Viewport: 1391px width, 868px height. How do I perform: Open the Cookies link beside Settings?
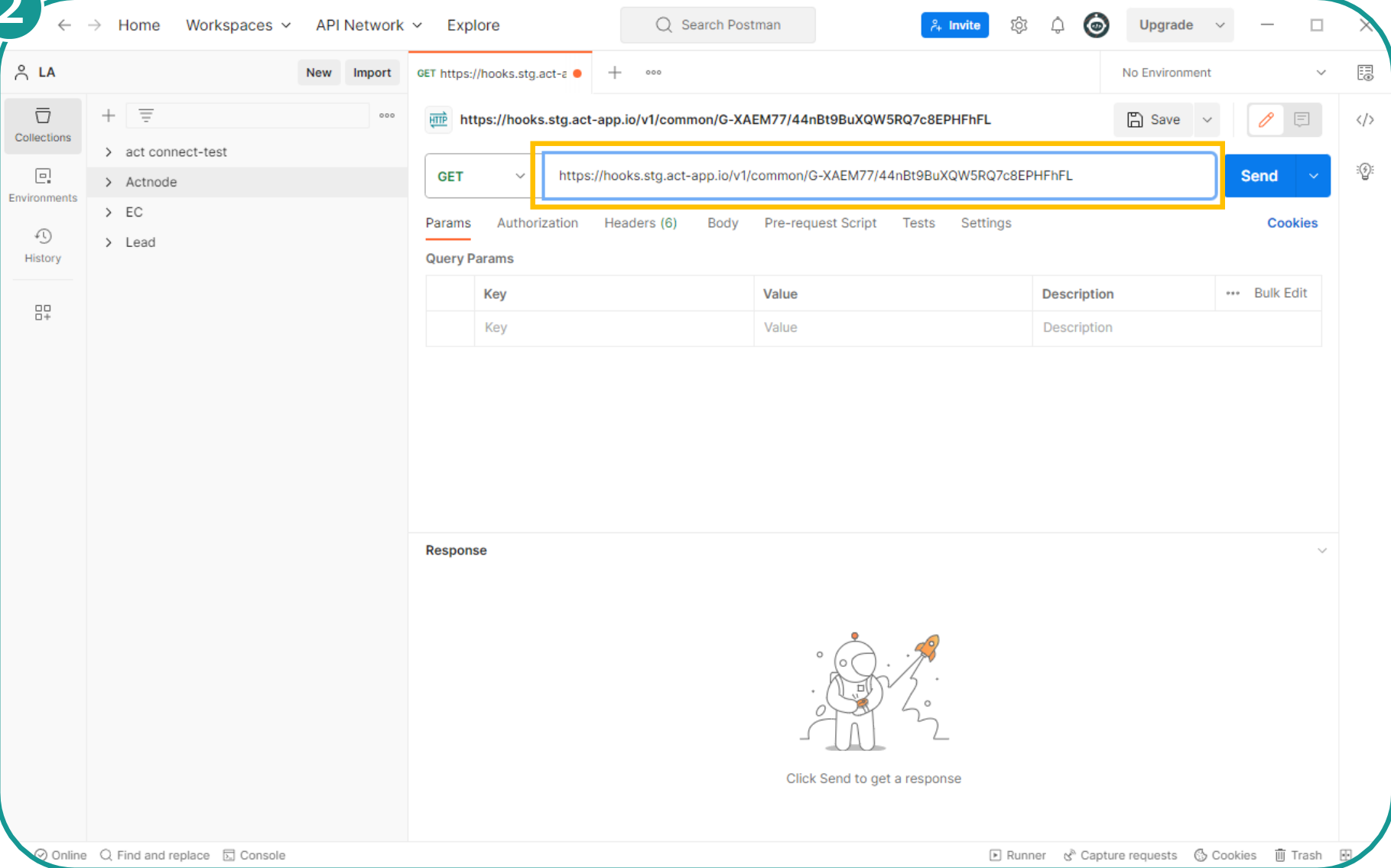(1292, 223)
